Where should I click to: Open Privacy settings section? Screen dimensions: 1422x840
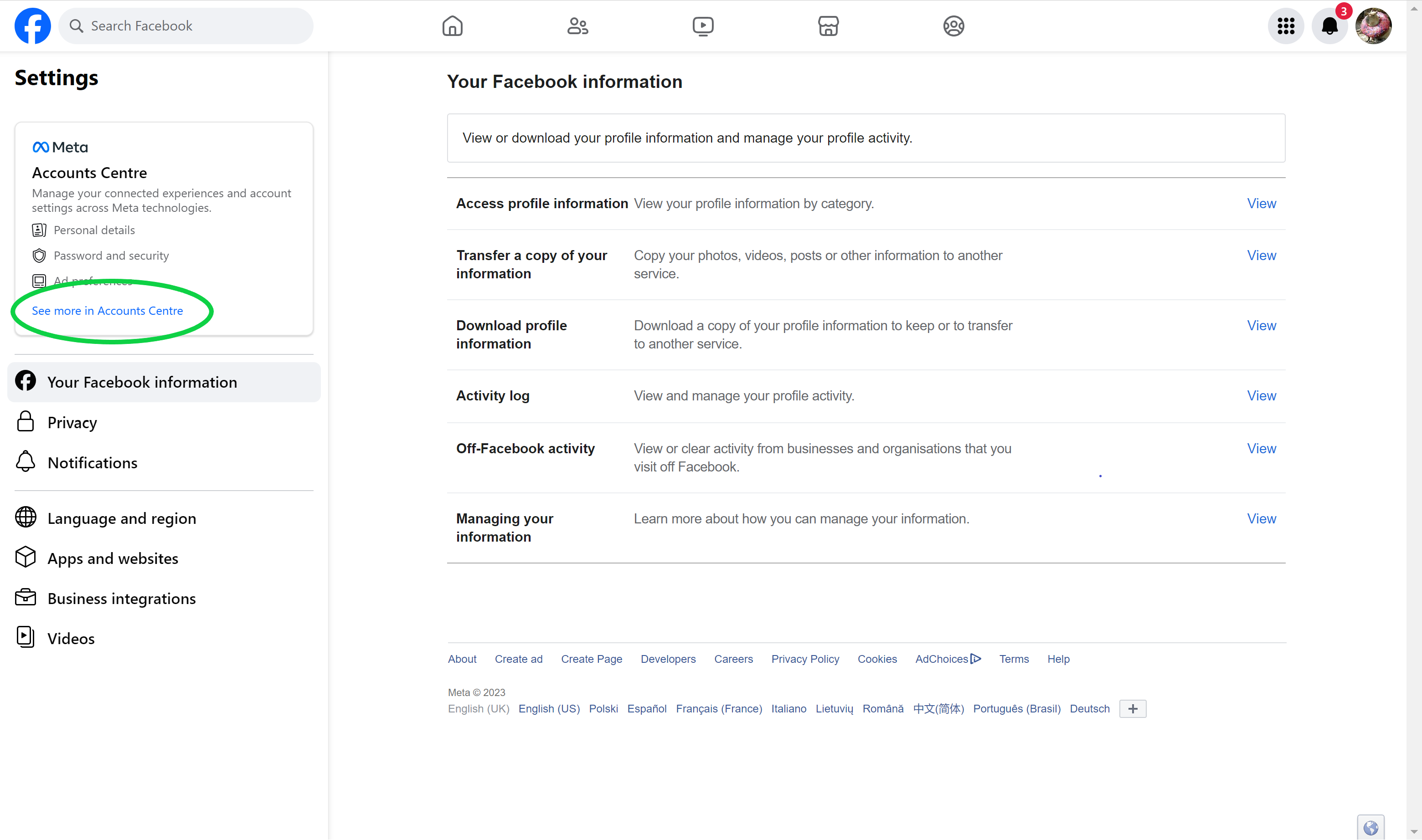click(x=72, y=421)
